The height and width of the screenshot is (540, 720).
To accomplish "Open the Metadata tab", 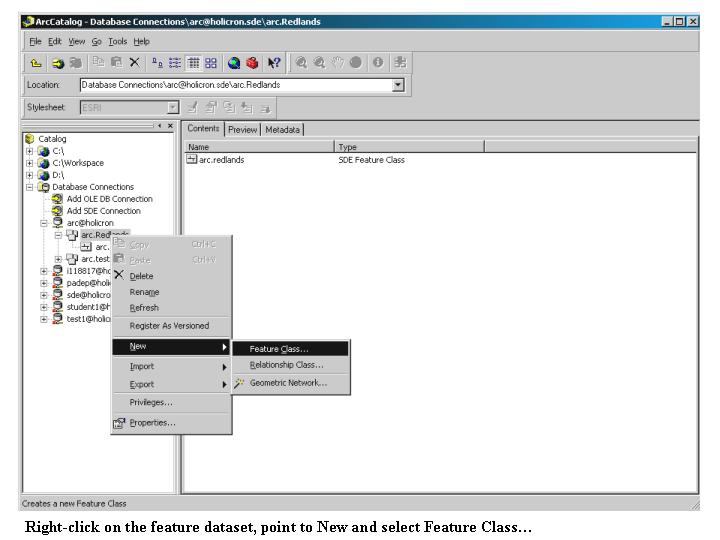I will pyautogui.click(x=282, y=129).
